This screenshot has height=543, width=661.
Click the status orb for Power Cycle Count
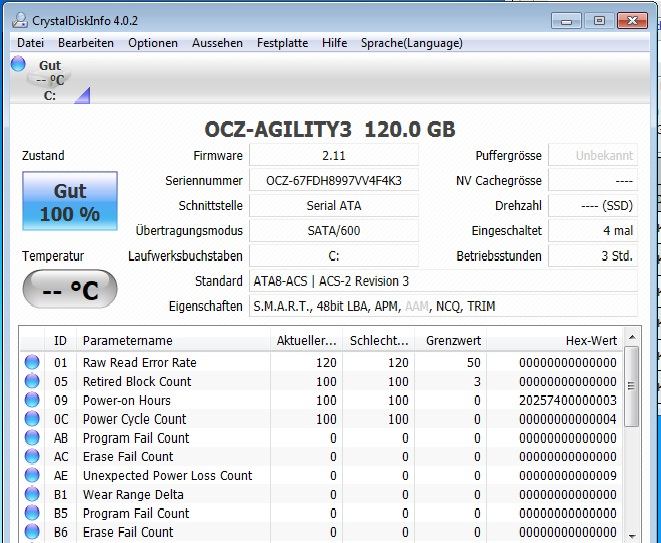[32, 419]
